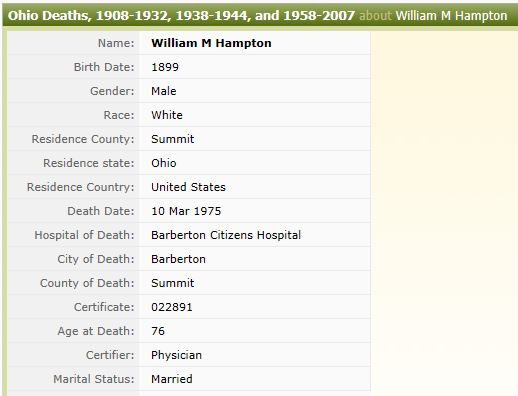The image size is (518, 396).
Task: Click the Gender value Male
Action: (x=164, y=91)
